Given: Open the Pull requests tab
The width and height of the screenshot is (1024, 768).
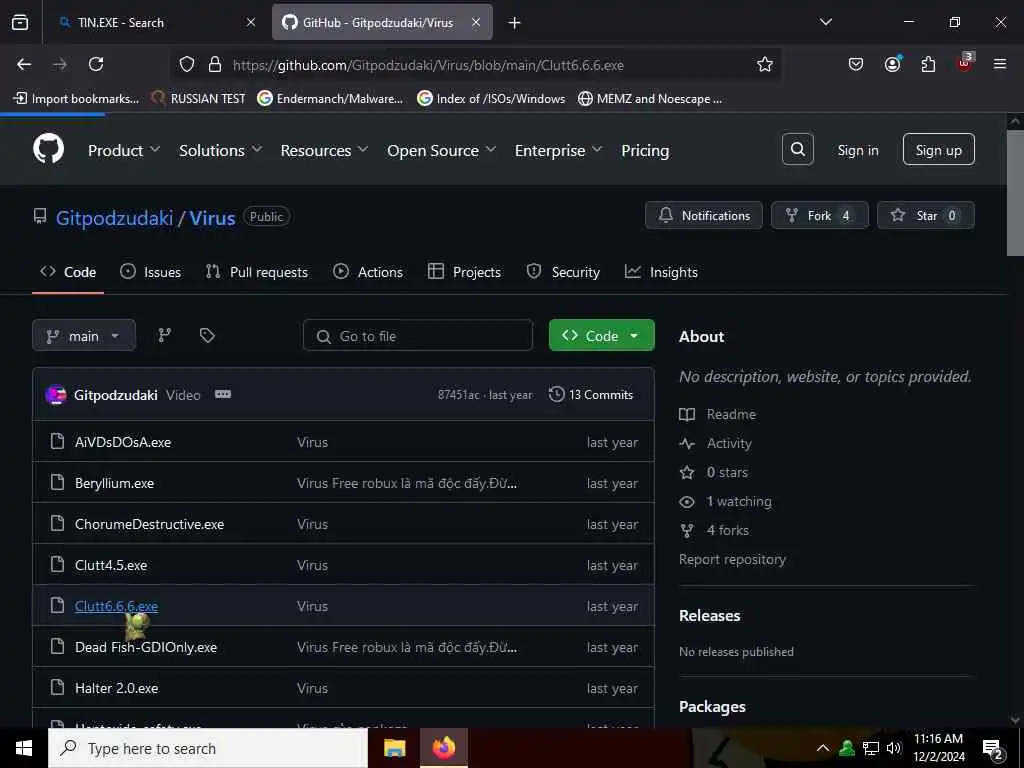Looking at the screenshot, I should (x=257, y=272).
